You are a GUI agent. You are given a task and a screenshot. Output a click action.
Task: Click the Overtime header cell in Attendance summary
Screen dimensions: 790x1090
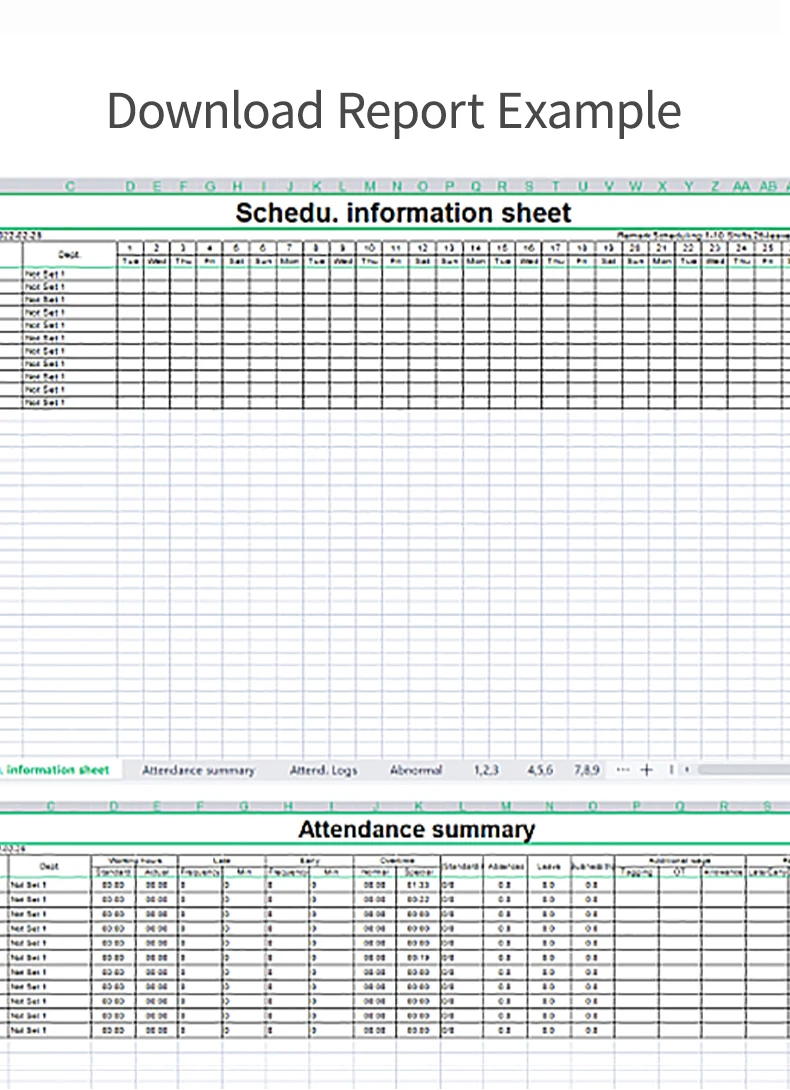coord(397,859)
